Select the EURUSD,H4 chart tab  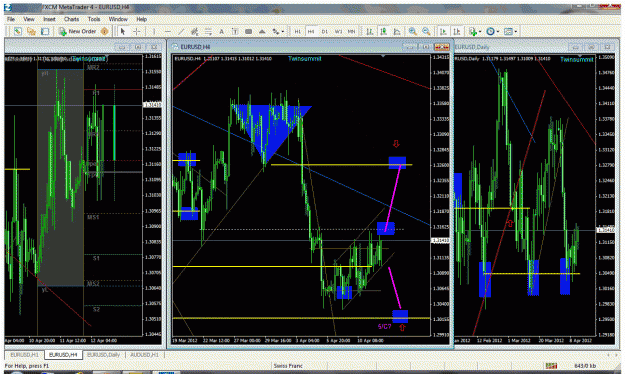(63, 354)
